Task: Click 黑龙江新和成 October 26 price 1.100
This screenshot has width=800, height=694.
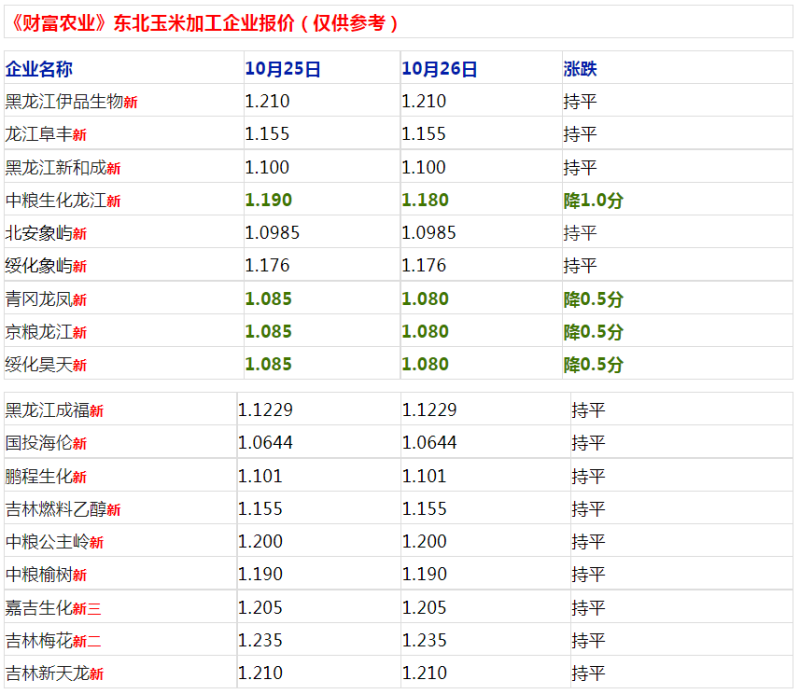Action: tap(424, 167)
